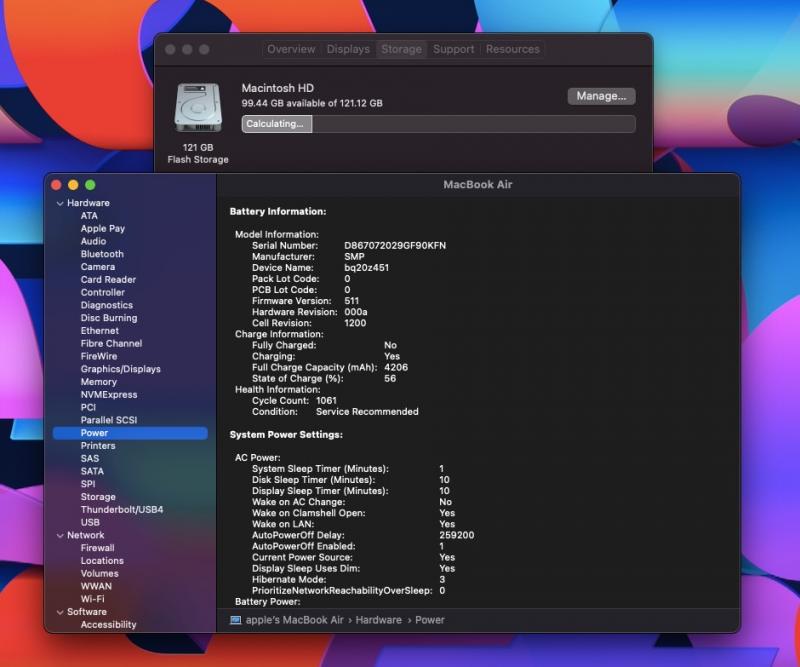The width and height of the screenshot is (800, 667).
Task: Select SATA in the sidebar
Action: coord(92,471)
